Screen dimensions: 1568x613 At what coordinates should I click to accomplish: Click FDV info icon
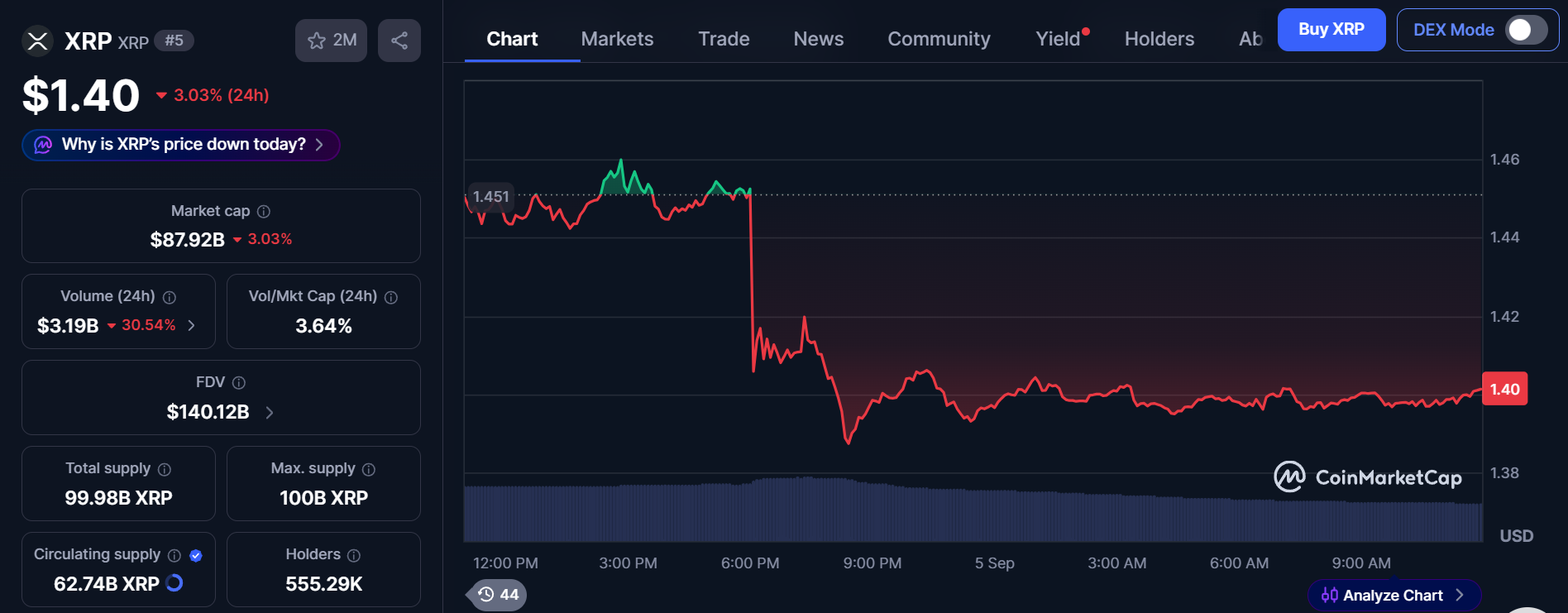point(239,383)
